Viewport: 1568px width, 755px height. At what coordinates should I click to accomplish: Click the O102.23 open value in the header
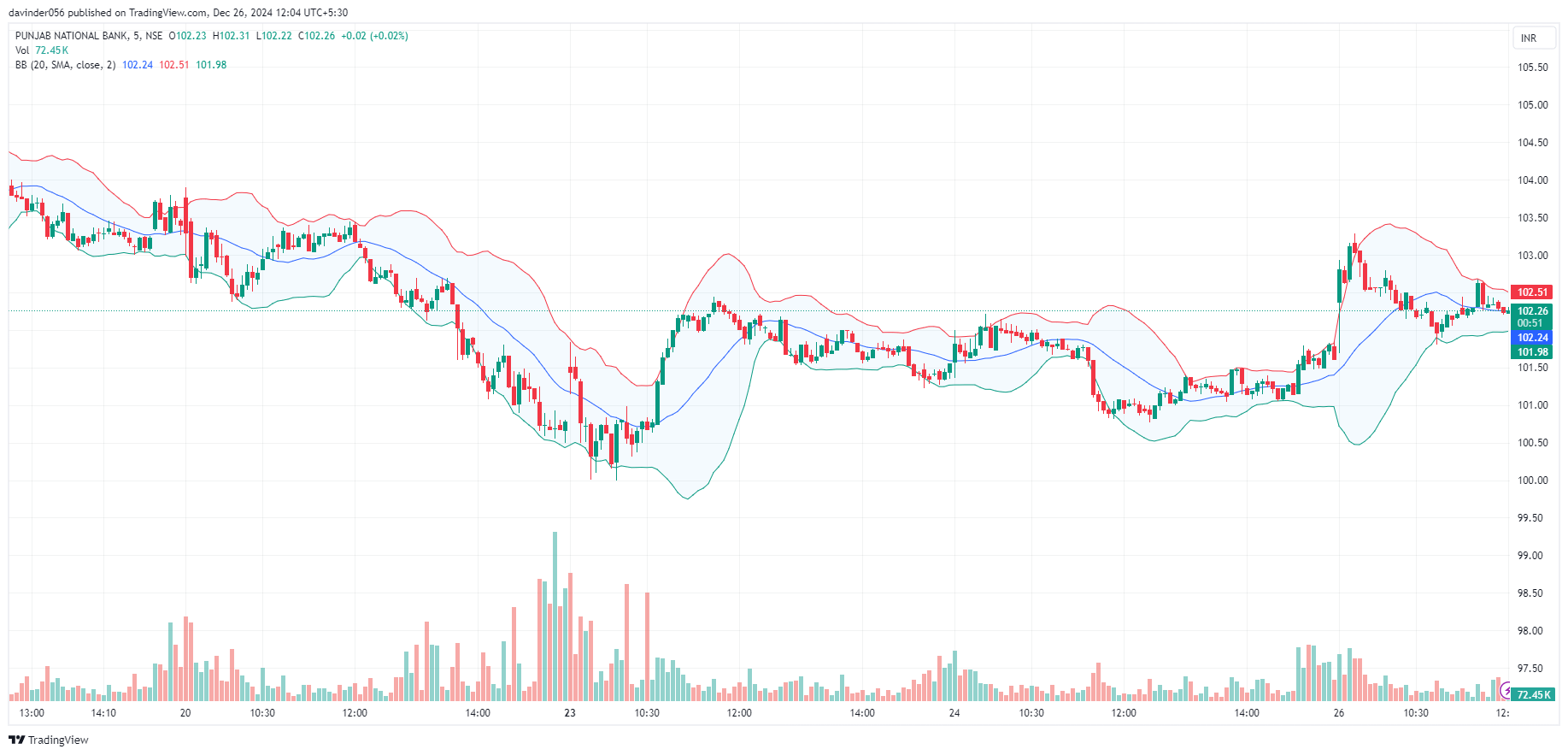(187, 36)
